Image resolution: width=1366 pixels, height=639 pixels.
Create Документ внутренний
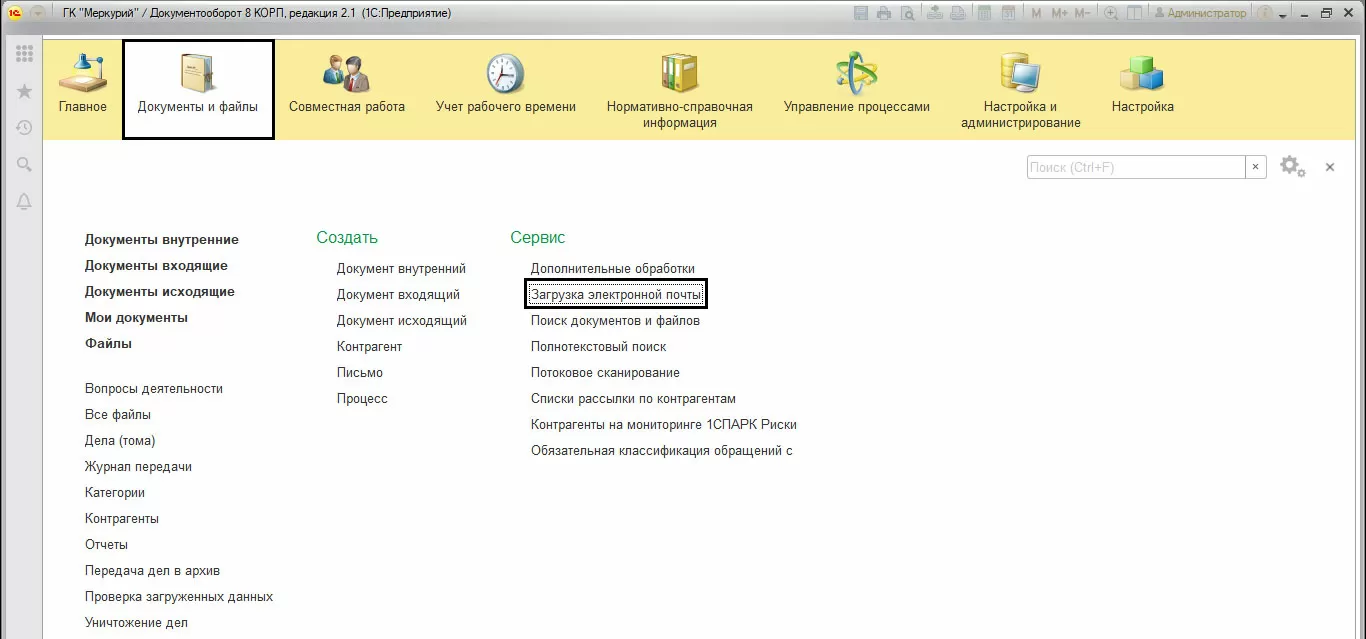click(x=401, y=269)
